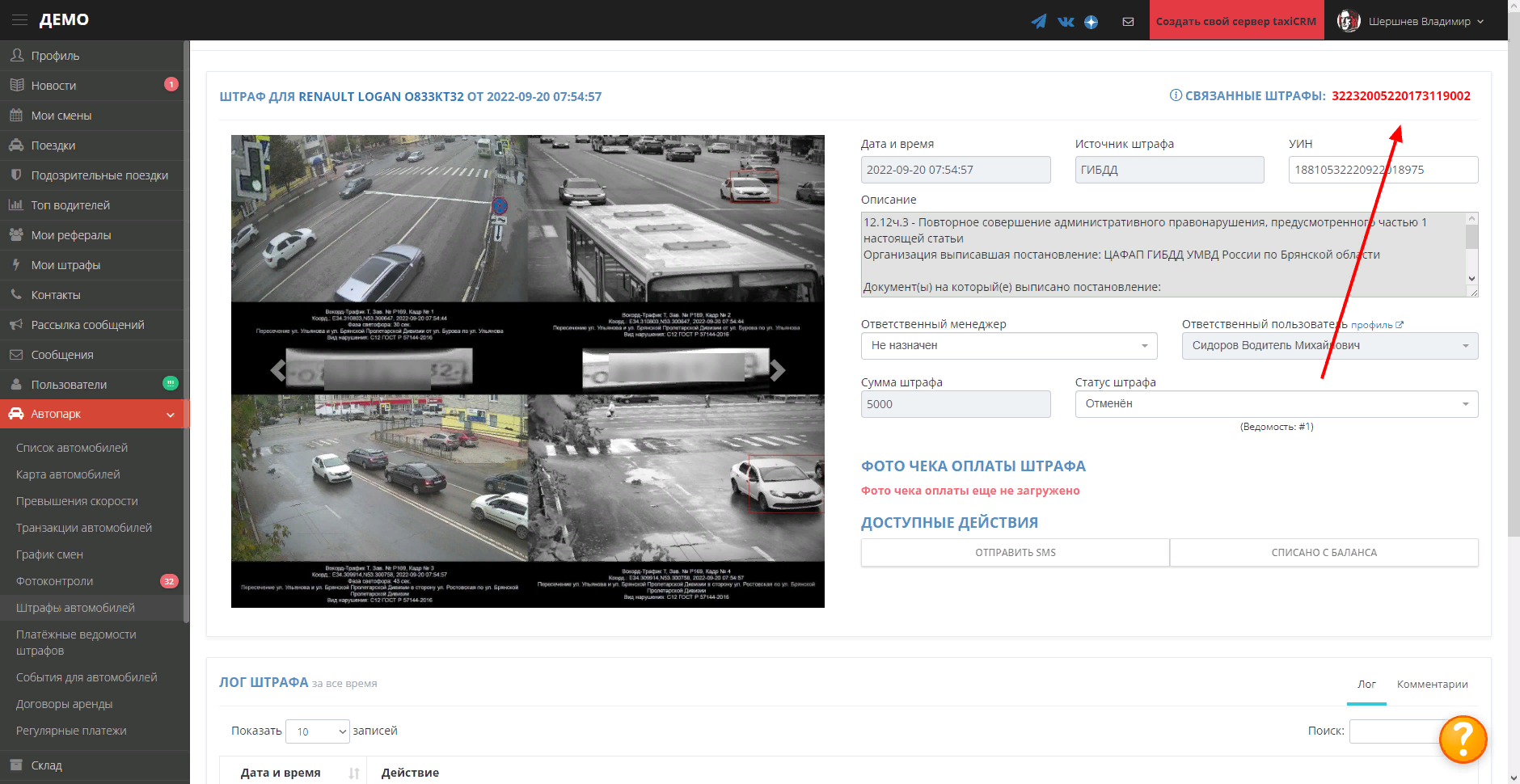Click the Профиль sidebar icon

[16, 56]
